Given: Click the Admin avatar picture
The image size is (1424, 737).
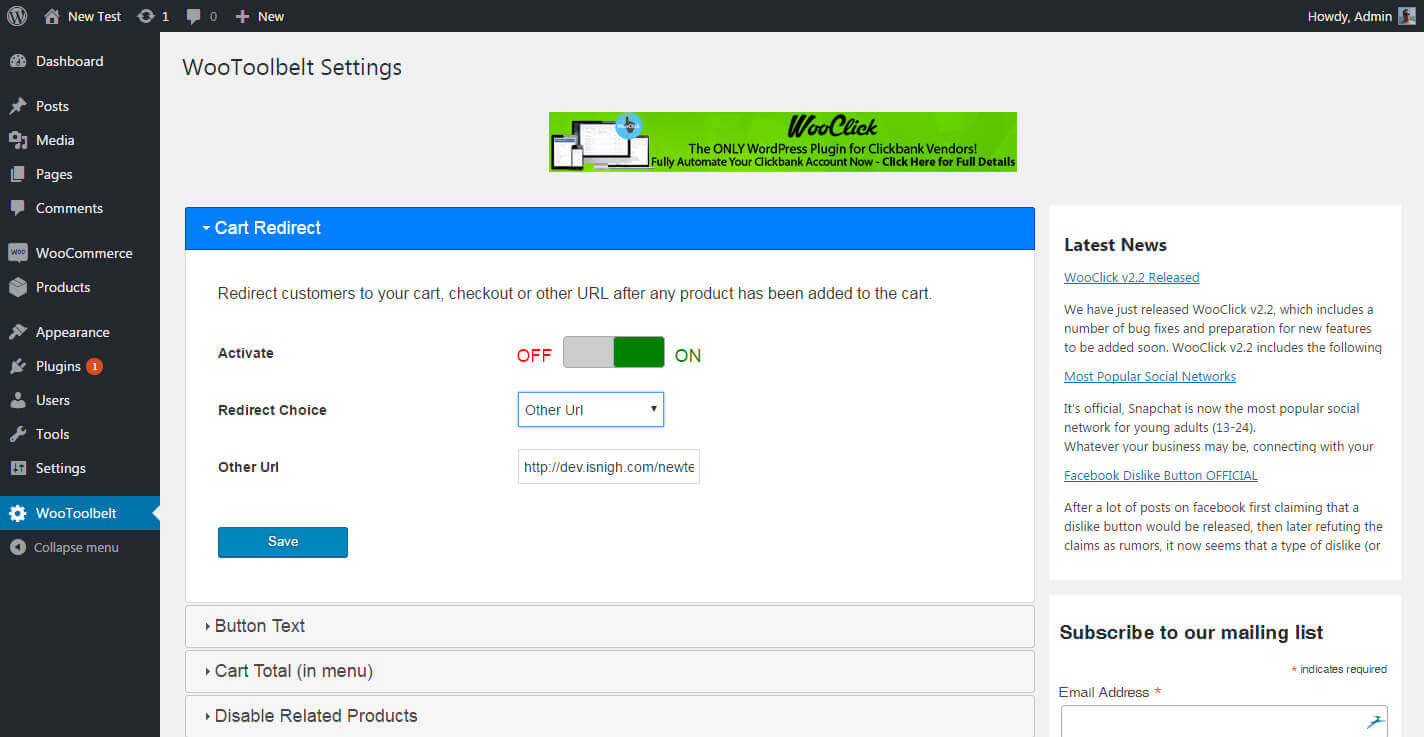Looking at the screenshot, I should [x=1407, y=16].
